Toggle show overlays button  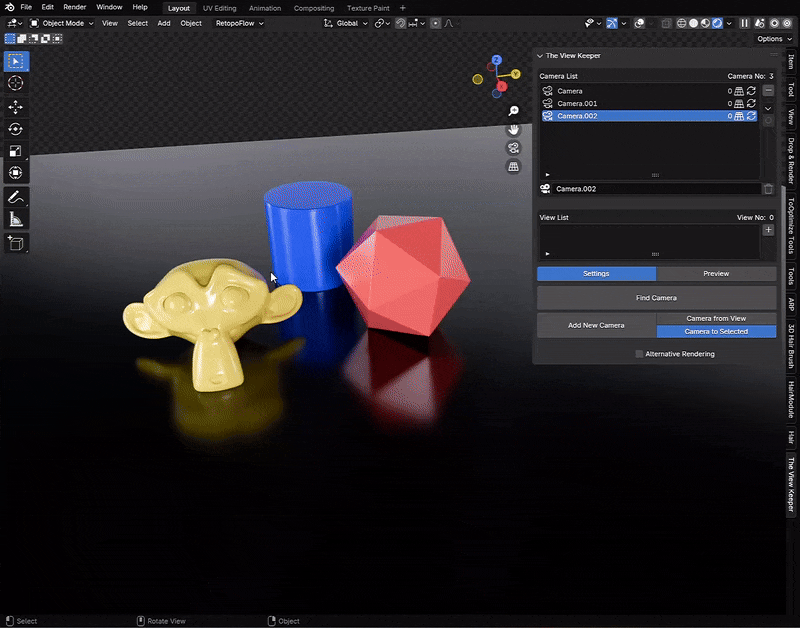[x=639, y=23]
